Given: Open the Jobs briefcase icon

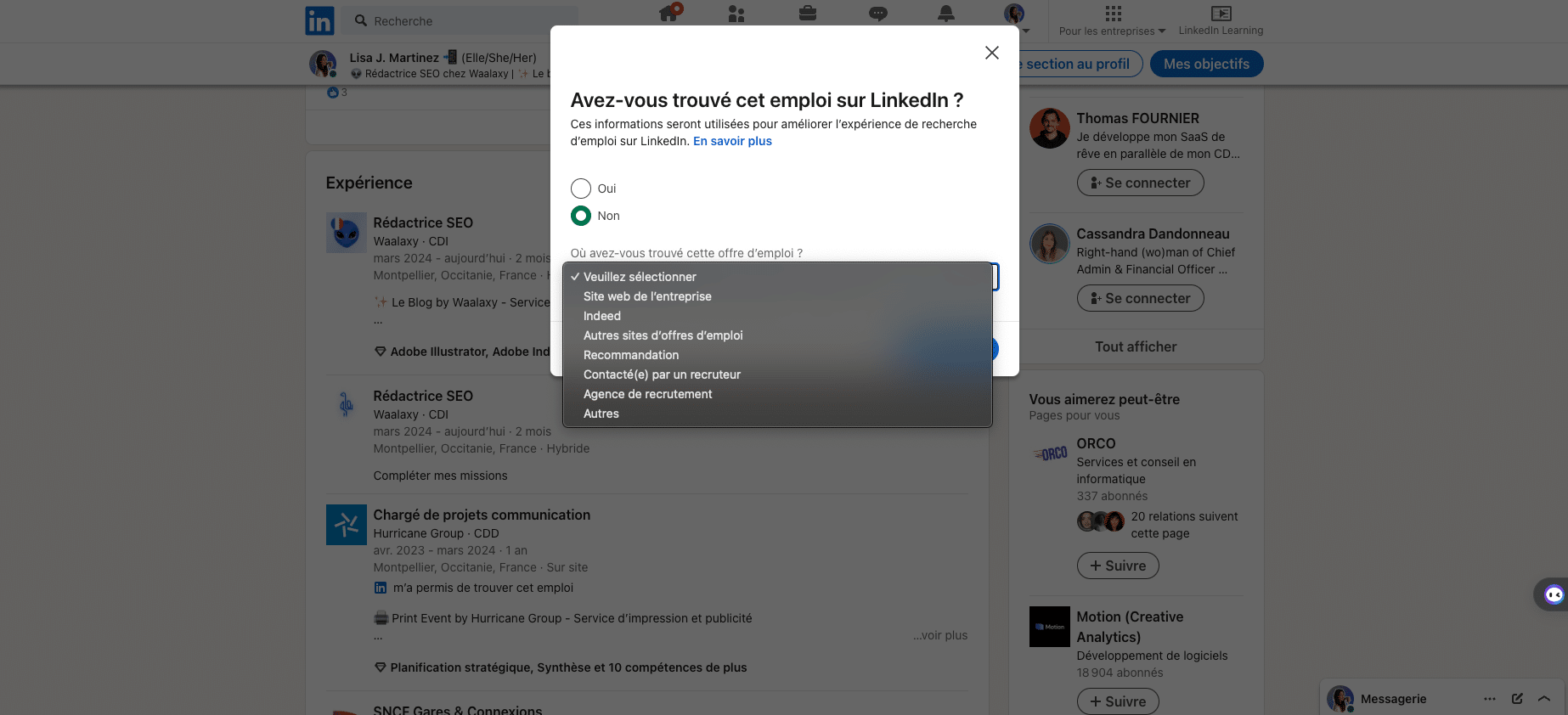Looking at the screenshot, I should 808,14.
